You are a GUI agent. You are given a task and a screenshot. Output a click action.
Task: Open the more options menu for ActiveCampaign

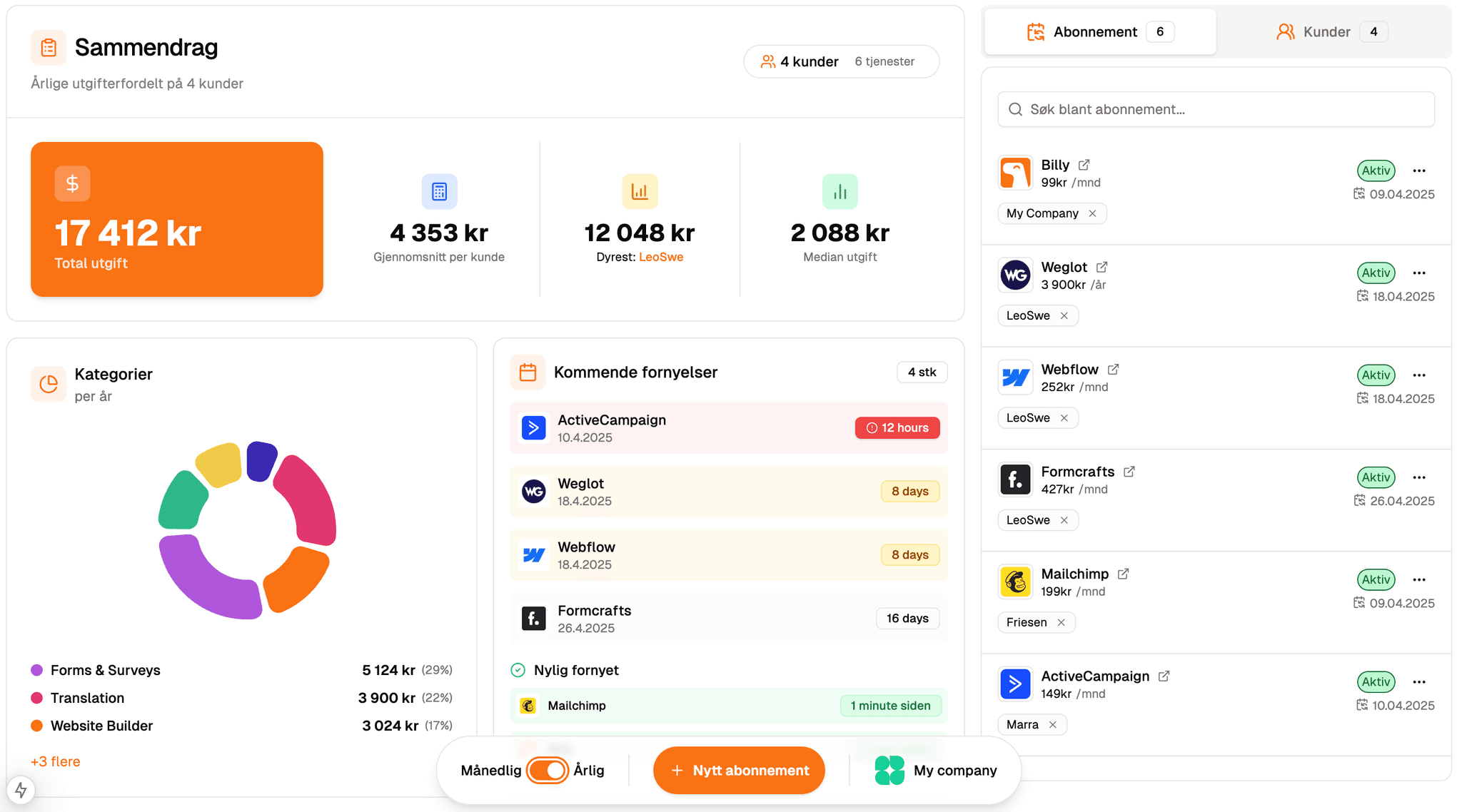coord(1419,681)
